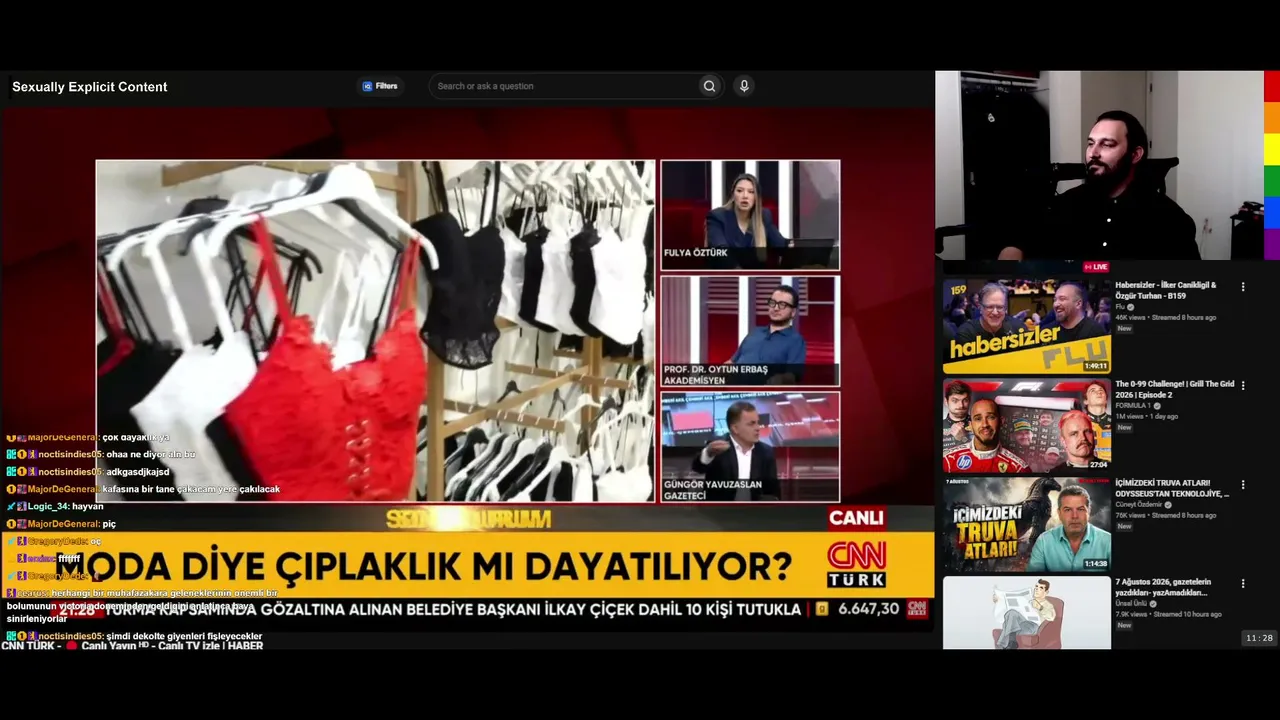Click chat message 'ohaa ne diyor aln bu'
The width and height of the screenshot is (1280, 720).
(x=150, y=455)
